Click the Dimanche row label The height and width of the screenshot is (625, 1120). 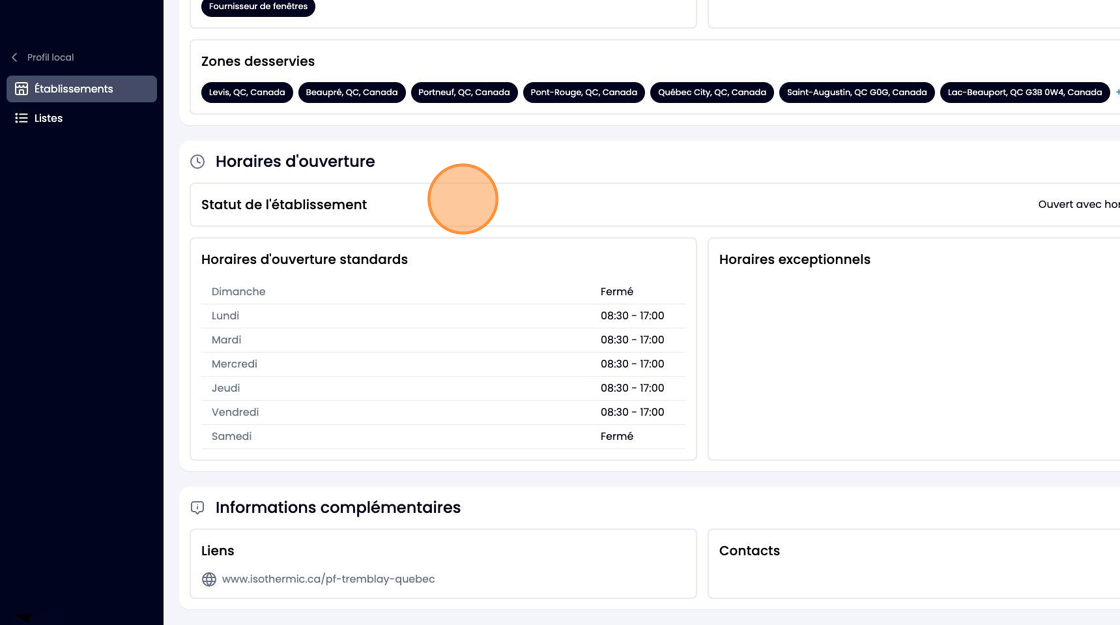pos(239,291)
